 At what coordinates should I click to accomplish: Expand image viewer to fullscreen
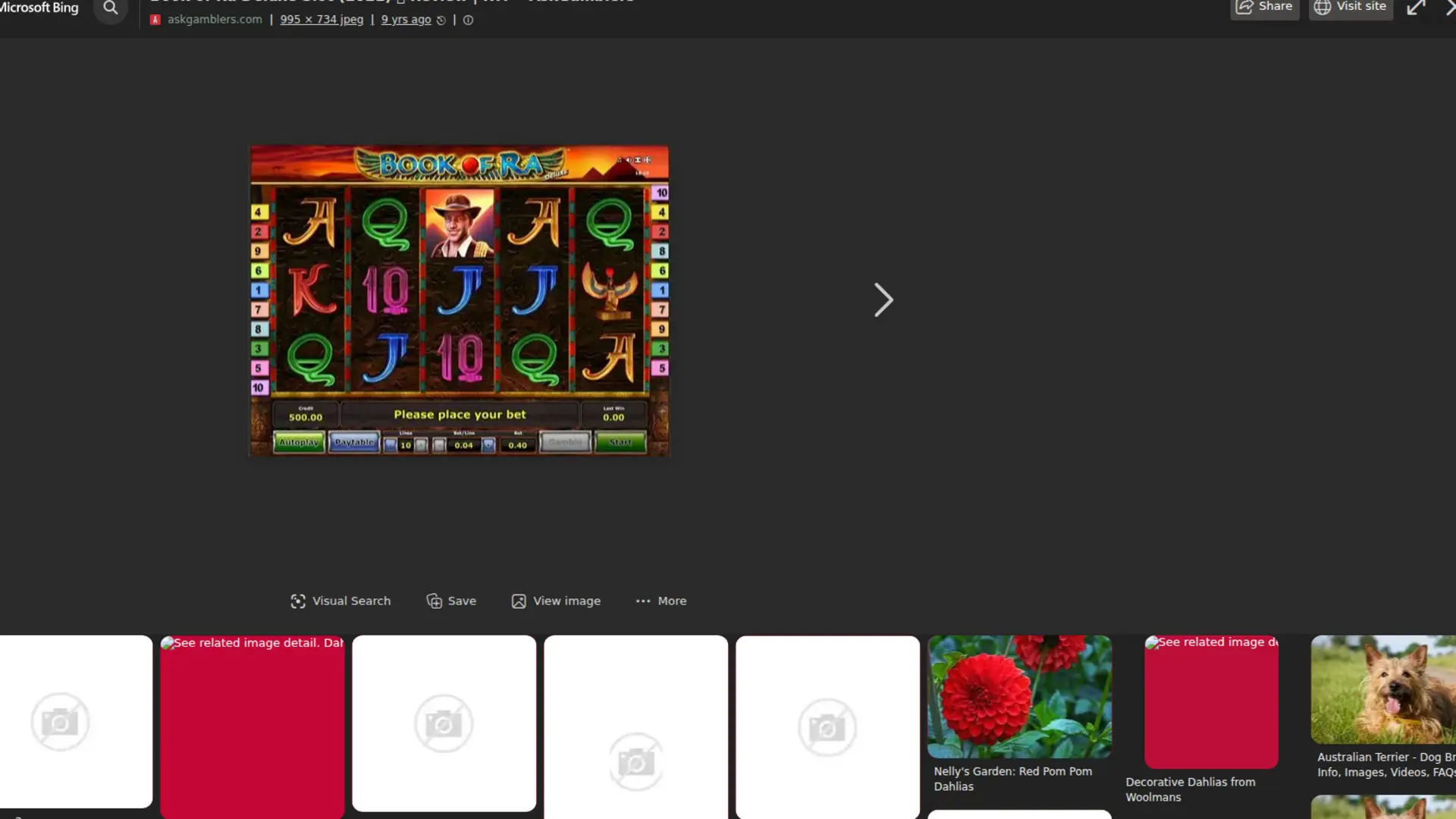[x=1417, y=8]
